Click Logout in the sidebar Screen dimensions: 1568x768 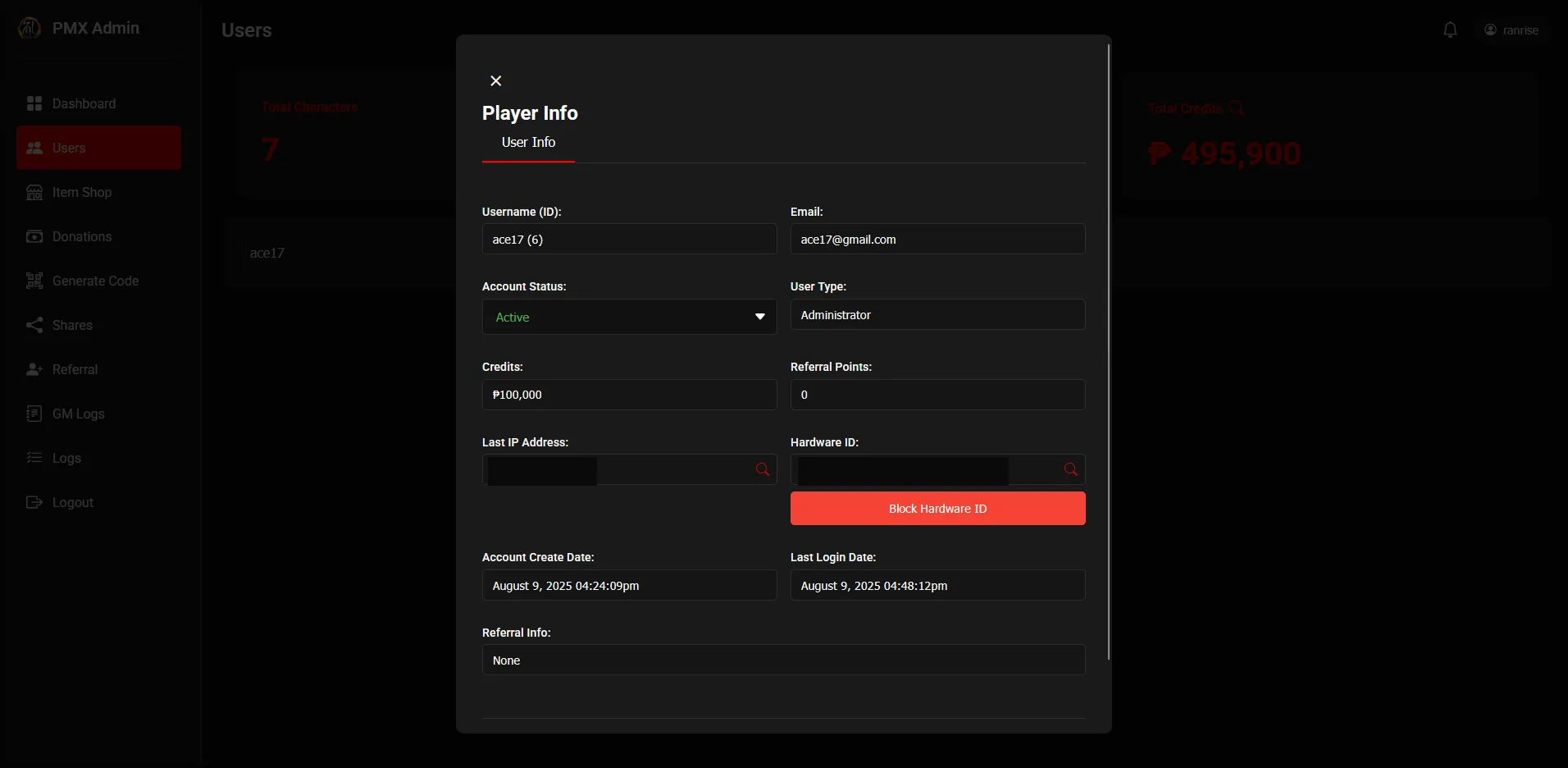coord(72,502)
